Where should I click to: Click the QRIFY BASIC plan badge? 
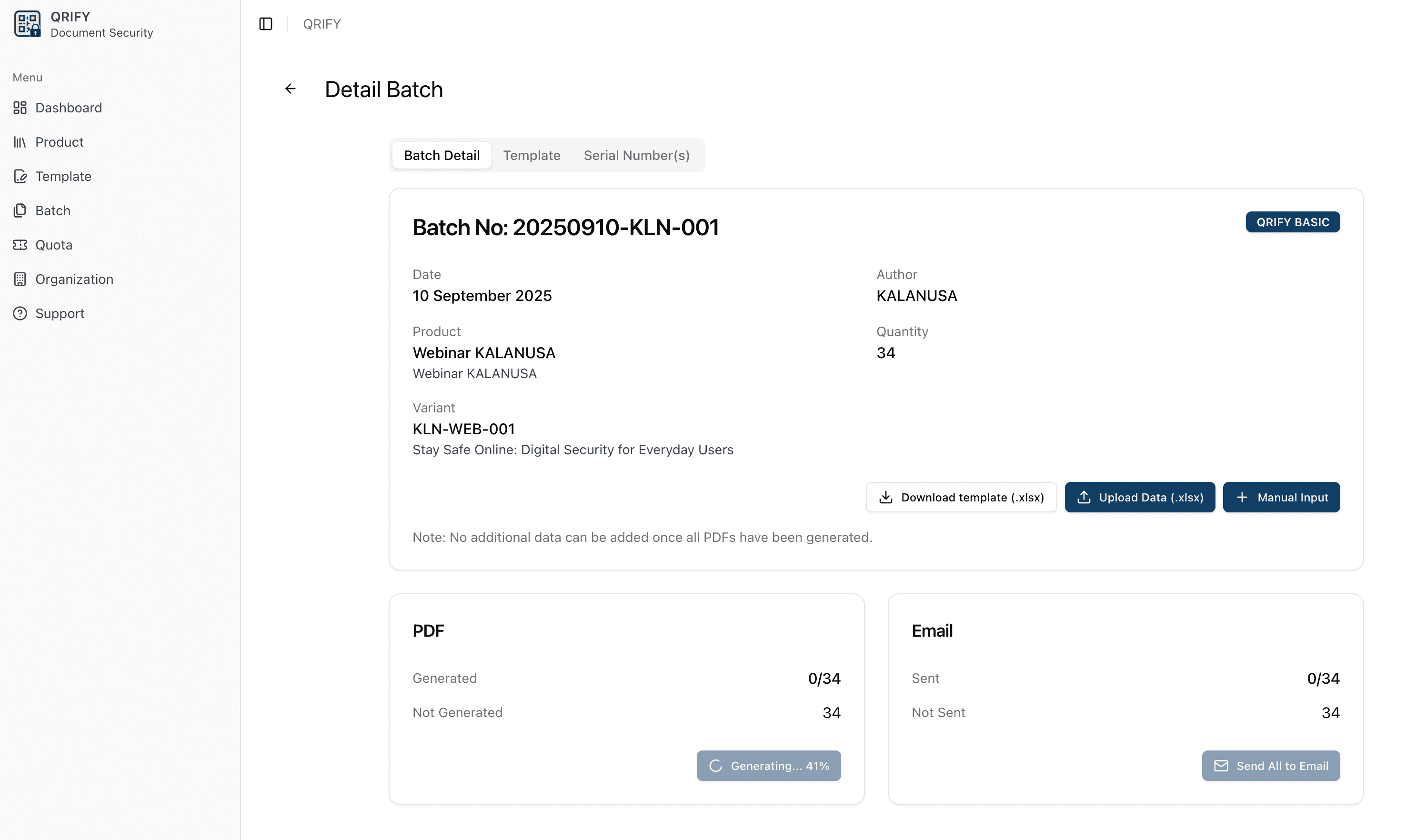pos(1292,222)
